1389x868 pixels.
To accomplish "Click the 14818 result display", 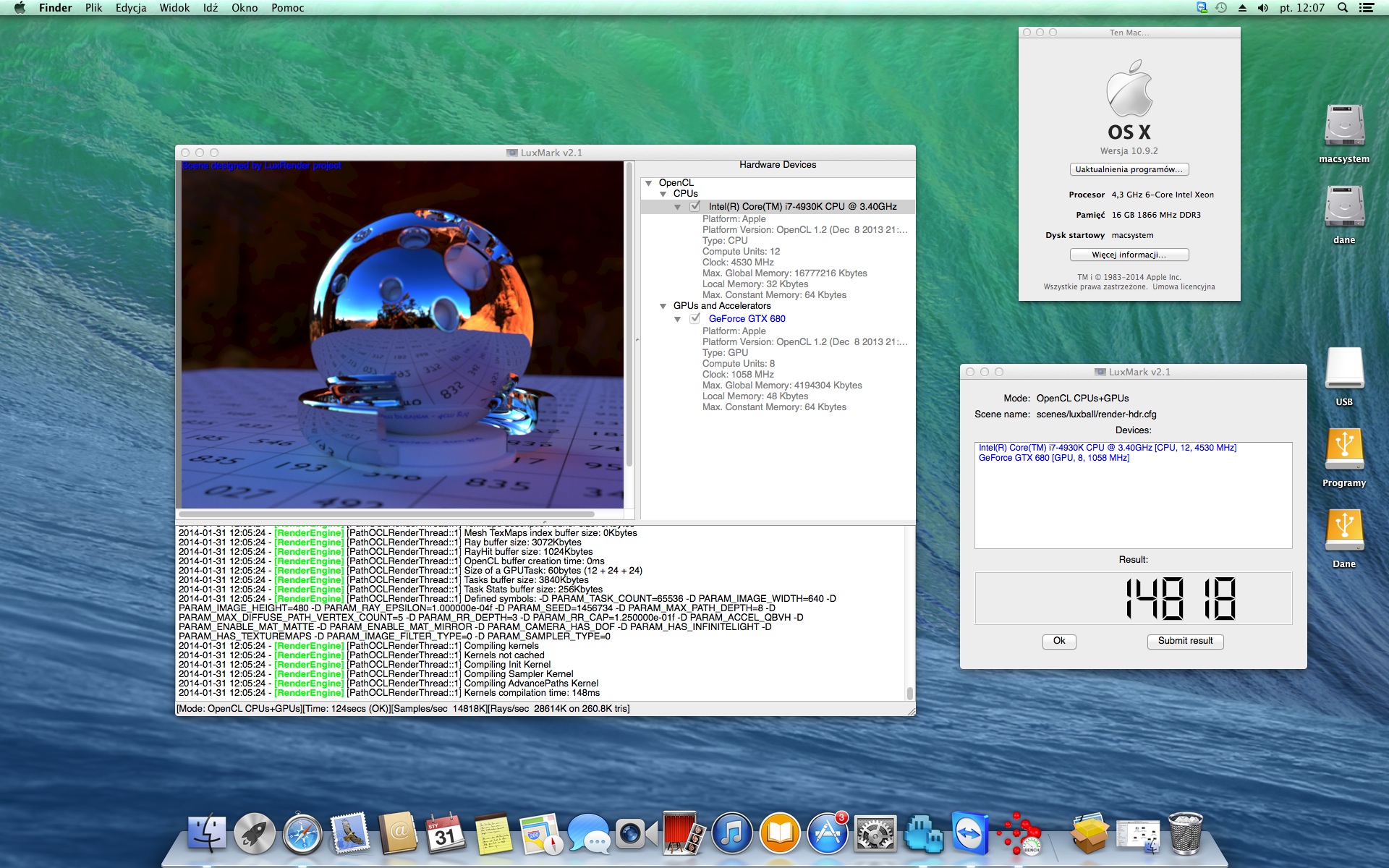I will [x=1133, y=598].
